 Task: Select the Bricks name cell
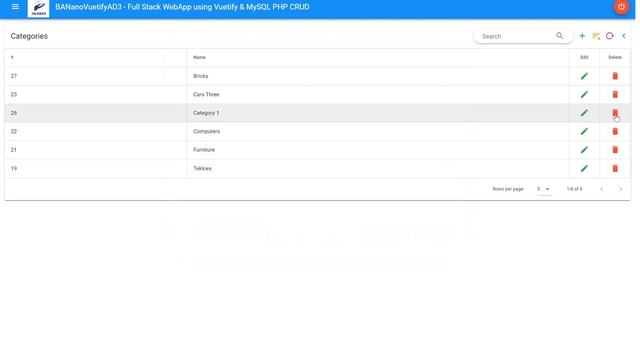378,76
